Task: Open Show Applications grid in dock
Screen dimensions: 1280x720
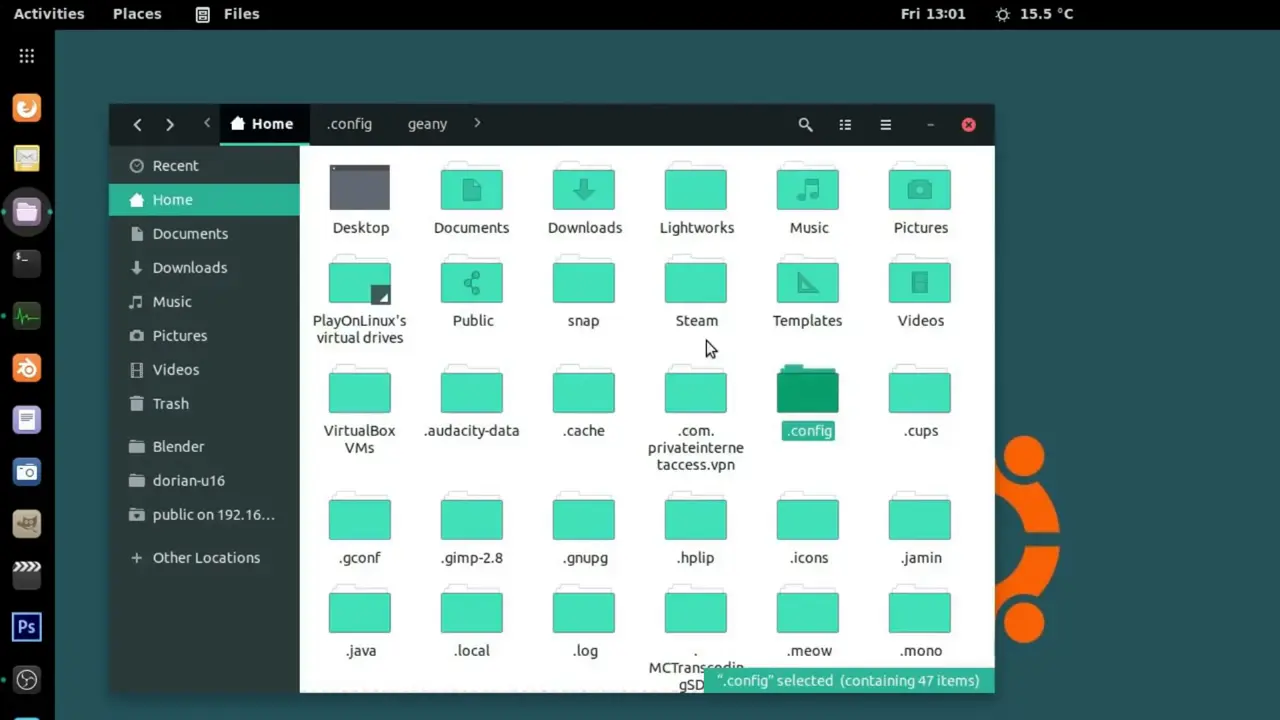Action: point(27,56)
